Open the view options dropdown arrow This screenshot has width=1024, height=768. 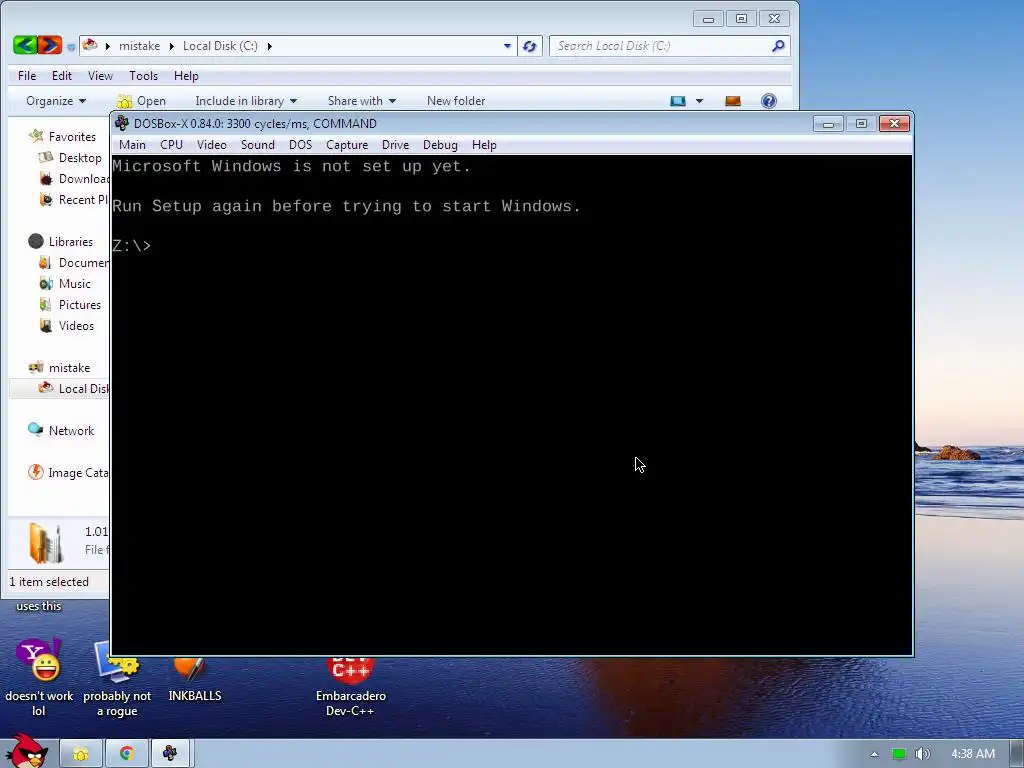pos(699,101)
